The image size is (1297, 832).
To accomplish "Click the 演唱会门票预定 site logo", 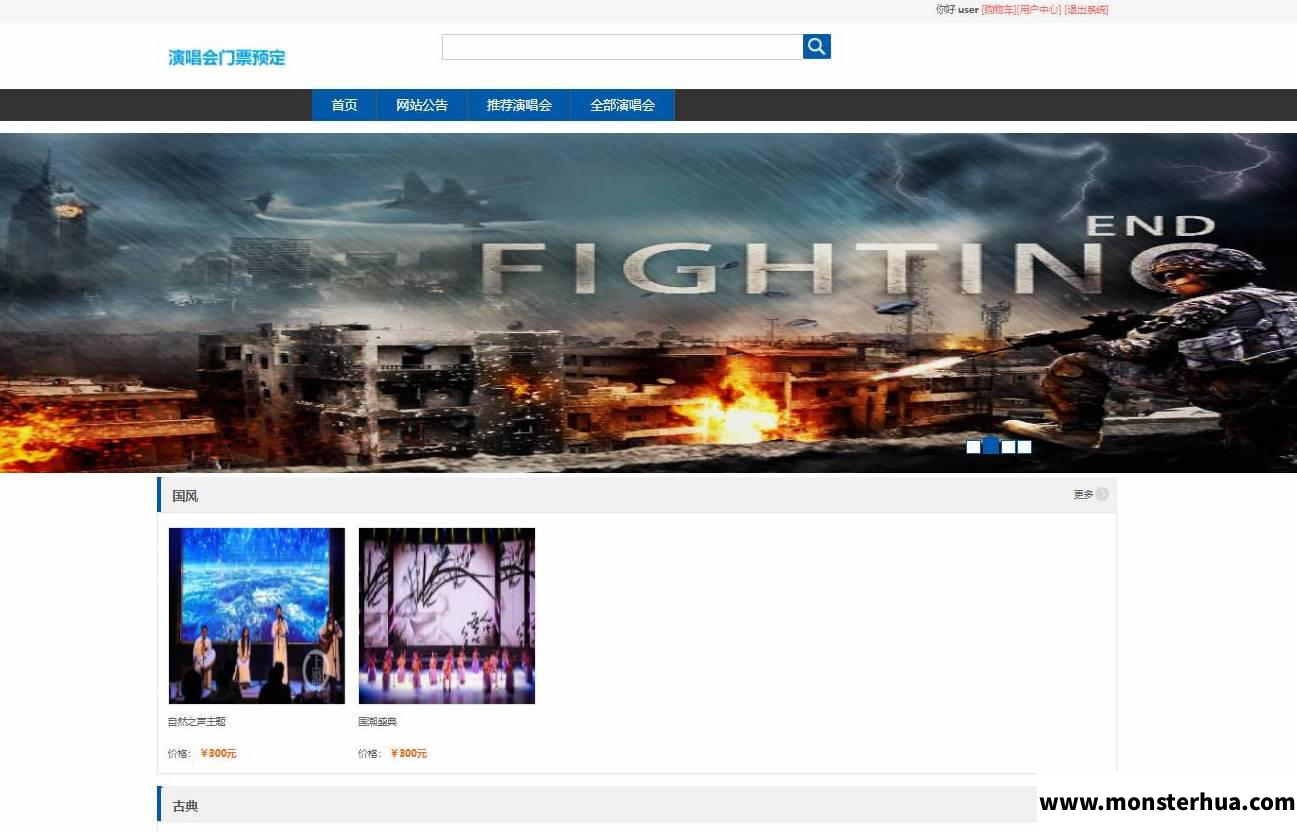I will point(227,58).
